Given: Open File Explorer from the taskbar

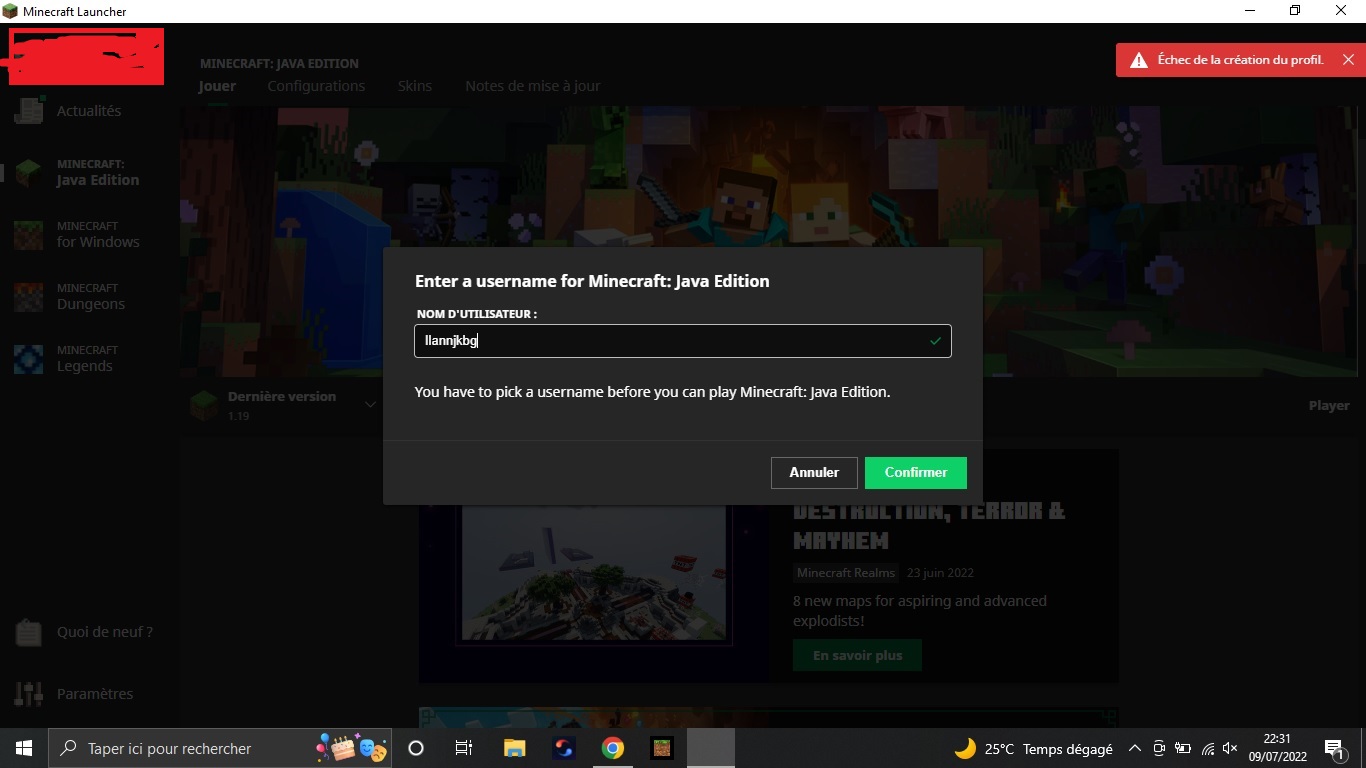Looking at the screenshot, I should [x=514, y=748].
